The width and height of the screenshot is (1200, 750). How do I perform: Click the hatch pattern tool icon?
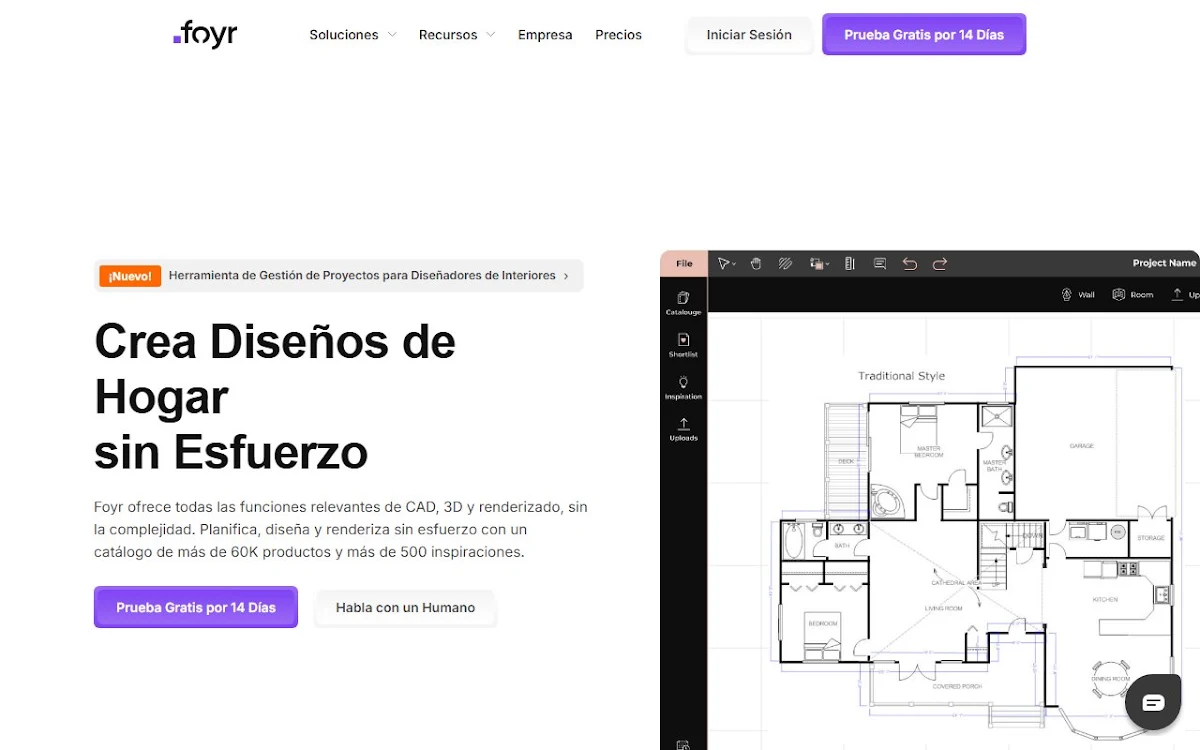click(786, 264)
